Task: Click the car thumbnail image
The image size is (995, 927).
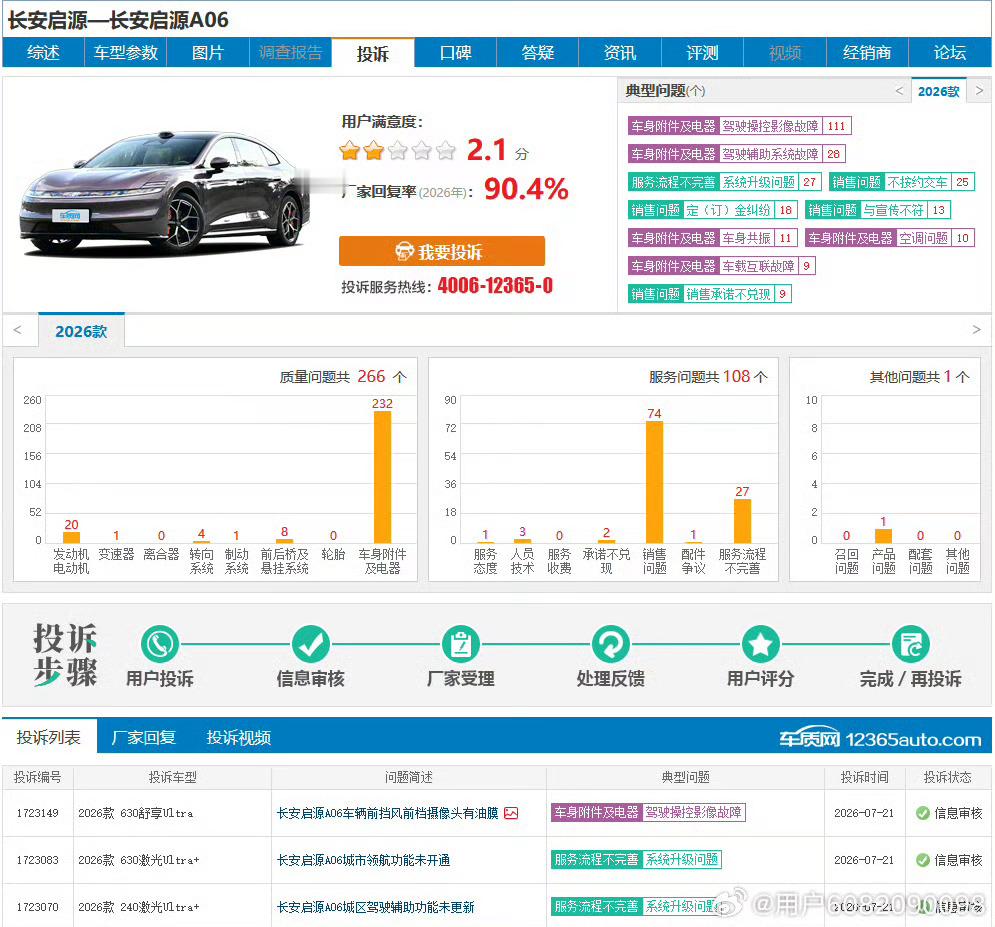Action: (x=164, y=195)
